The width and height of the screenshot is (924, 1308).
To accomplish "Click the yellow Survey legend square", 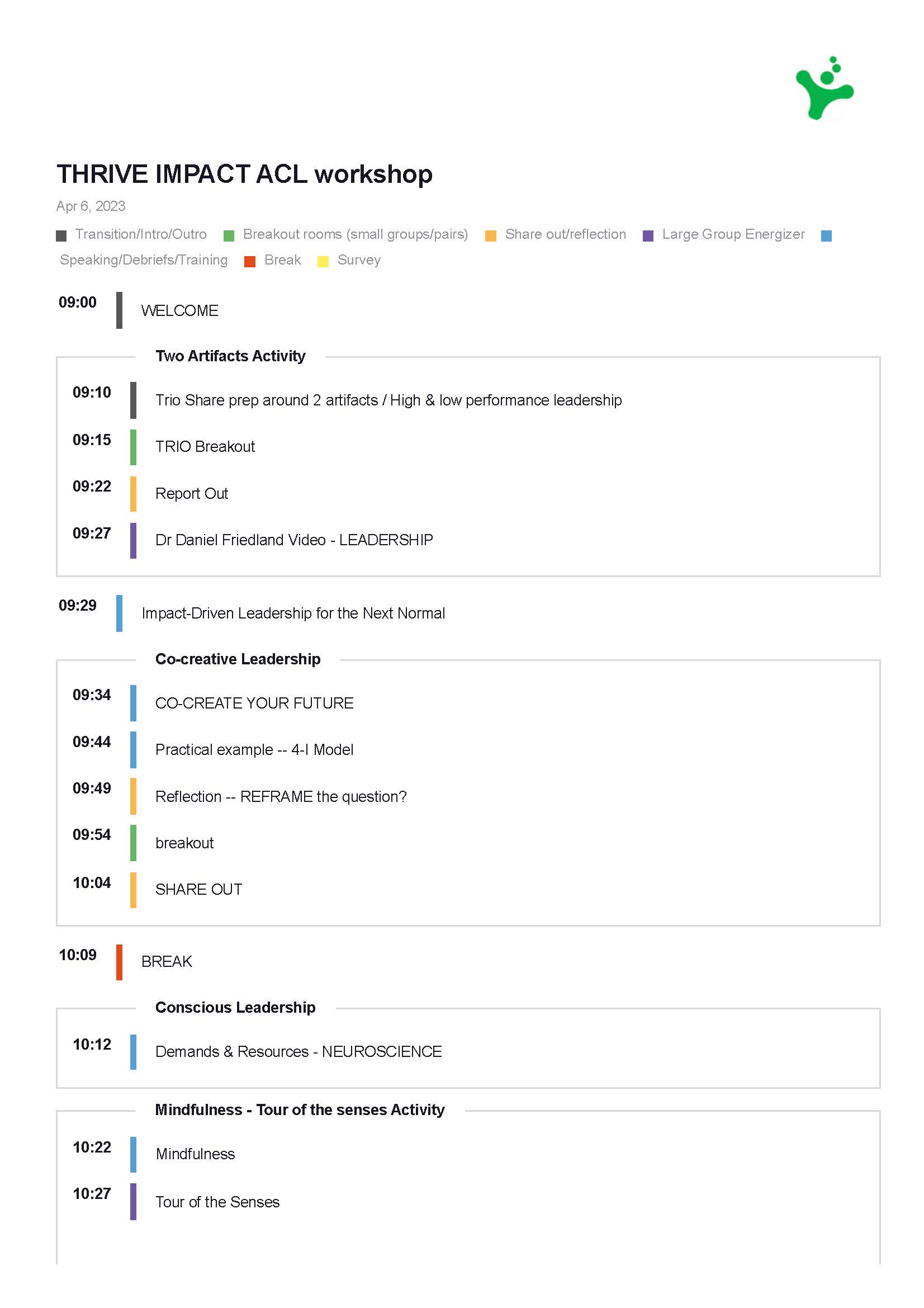I will (323, 262).
